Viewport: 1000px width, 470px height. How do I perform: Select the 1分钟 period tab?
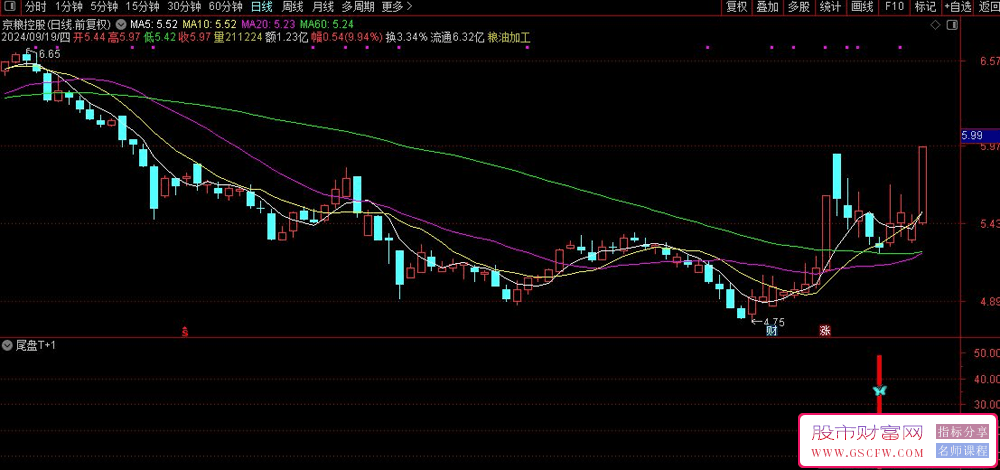pyautogui.click(x=68, y=7)
